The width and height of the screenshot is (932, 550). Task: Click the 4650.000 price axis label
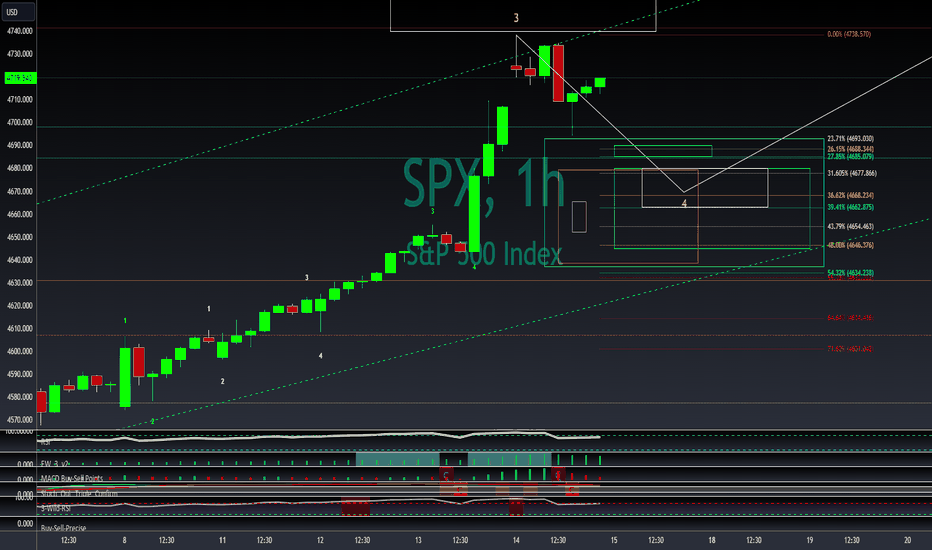pos(20,237)
